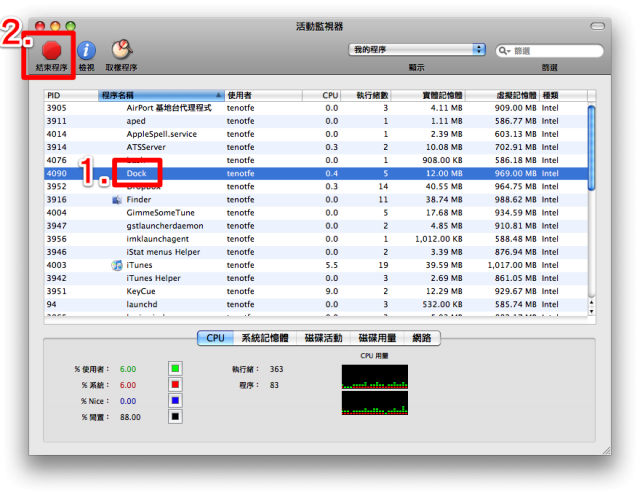Screen dimensions: 640x495
Task: Click the filter search field
Action: tap(549, 51)
